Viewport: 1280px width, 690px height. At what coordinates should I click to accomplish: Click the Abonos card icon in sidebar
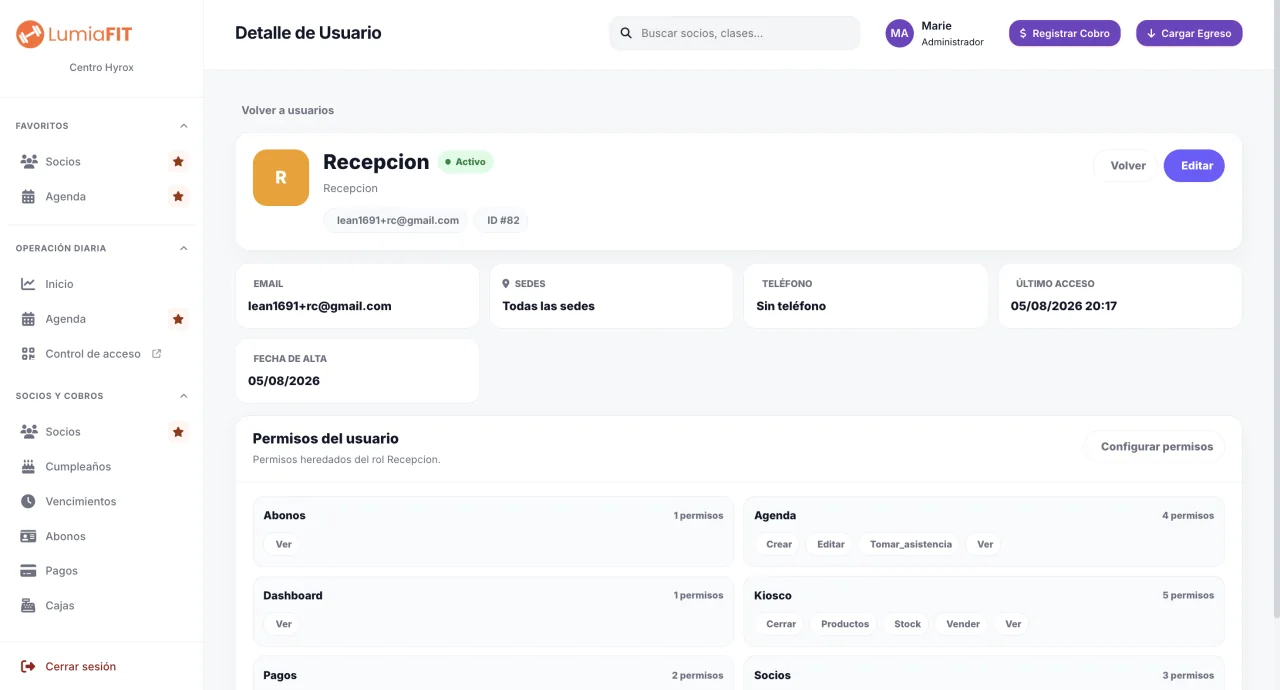(x=28, y=536)
